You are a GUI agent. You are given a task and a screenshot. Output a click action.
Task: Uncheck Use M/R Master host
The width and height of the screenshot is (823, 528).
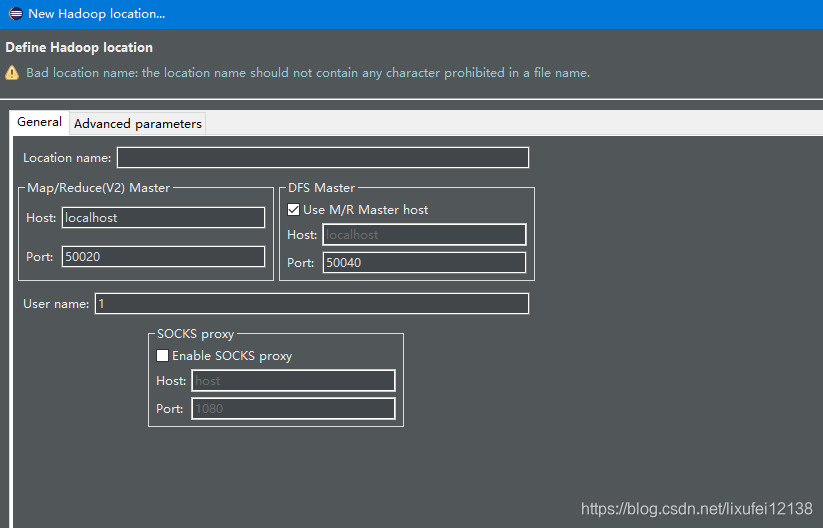tap(293, 210)
